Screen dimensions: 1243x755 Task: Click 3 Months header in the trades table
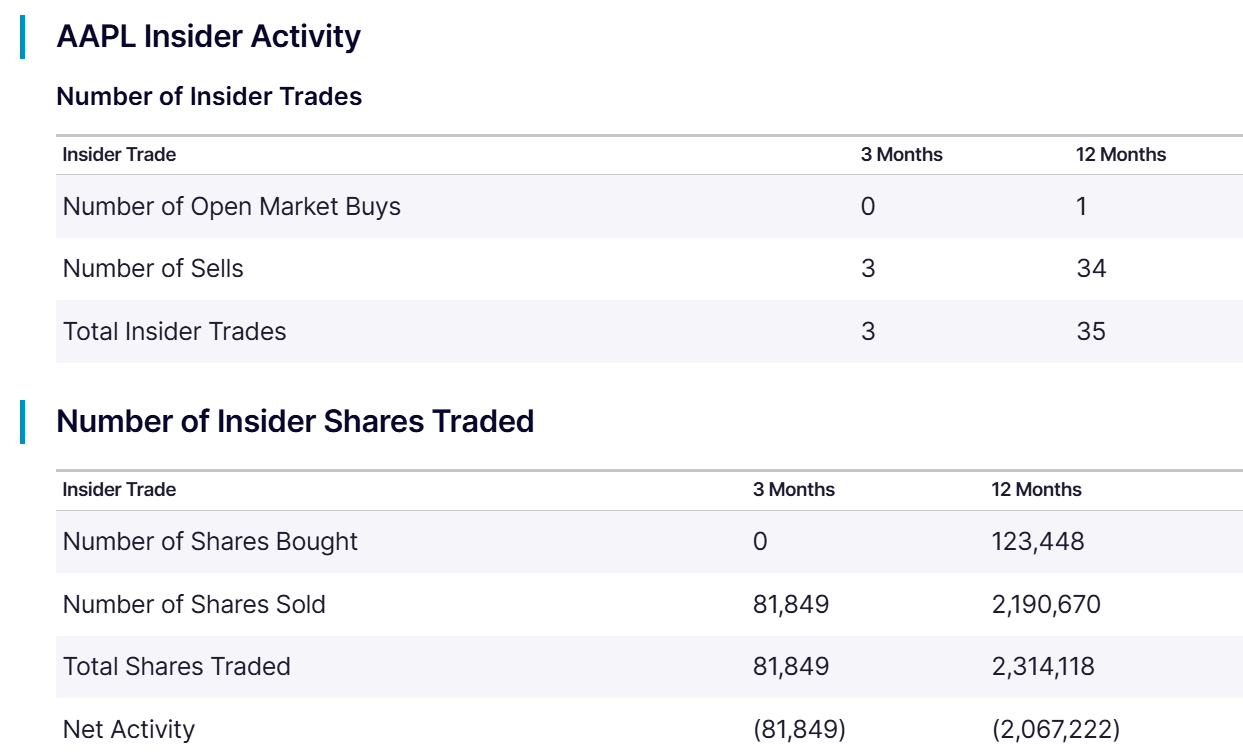[x=901, y=155]
